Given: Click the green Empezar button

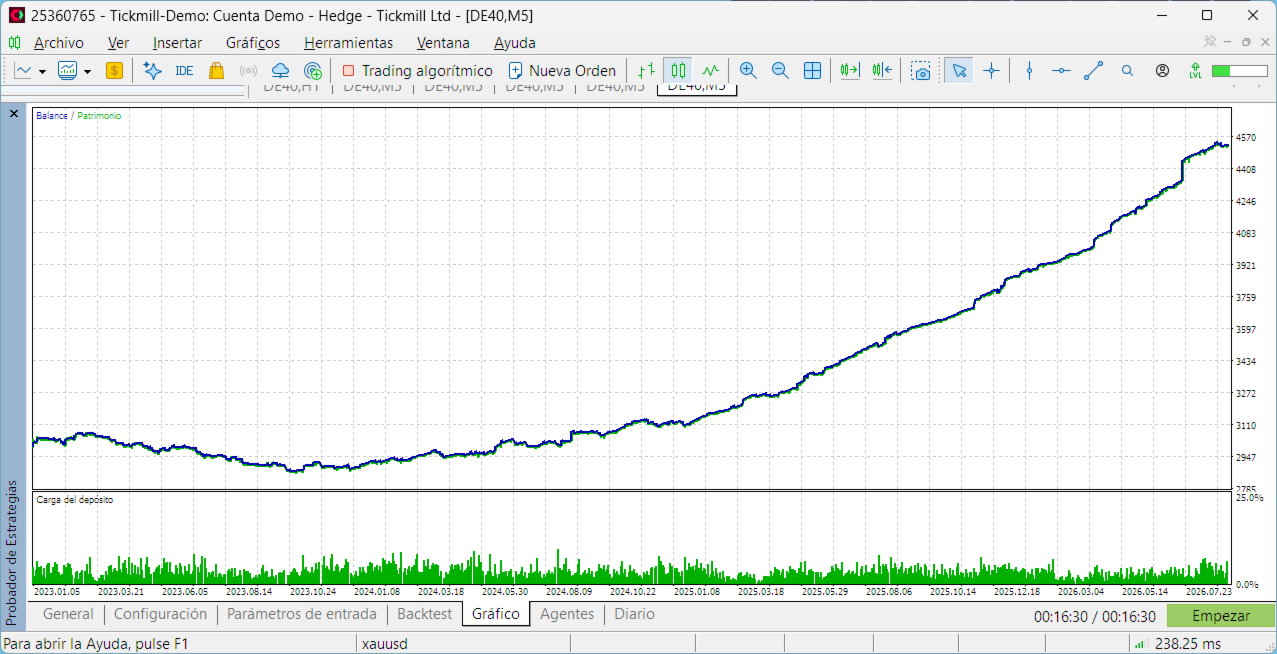Looking at the screenshot, I should point(1221,616).
